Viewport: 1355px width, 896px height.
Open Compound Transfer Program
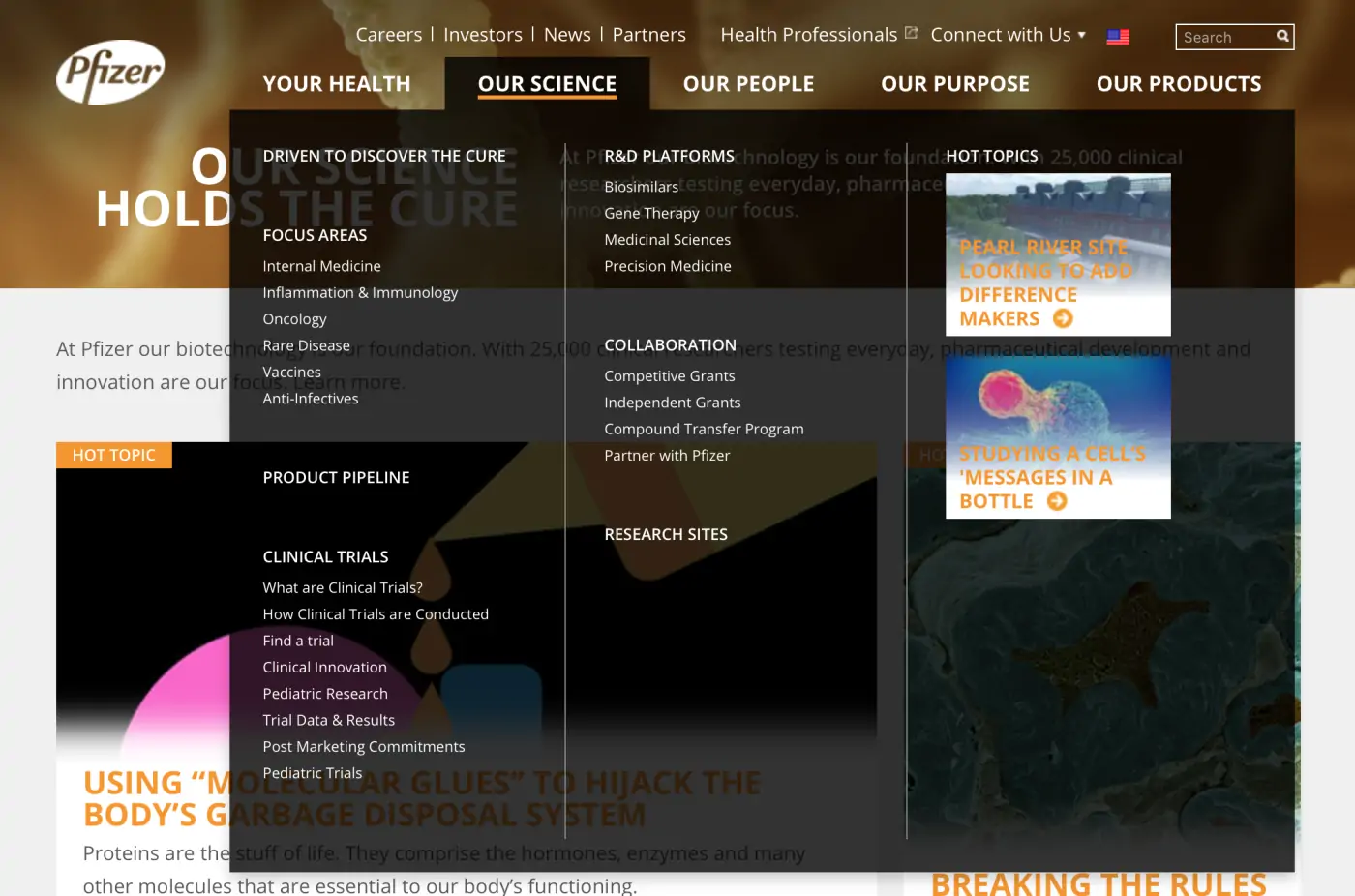705,429
